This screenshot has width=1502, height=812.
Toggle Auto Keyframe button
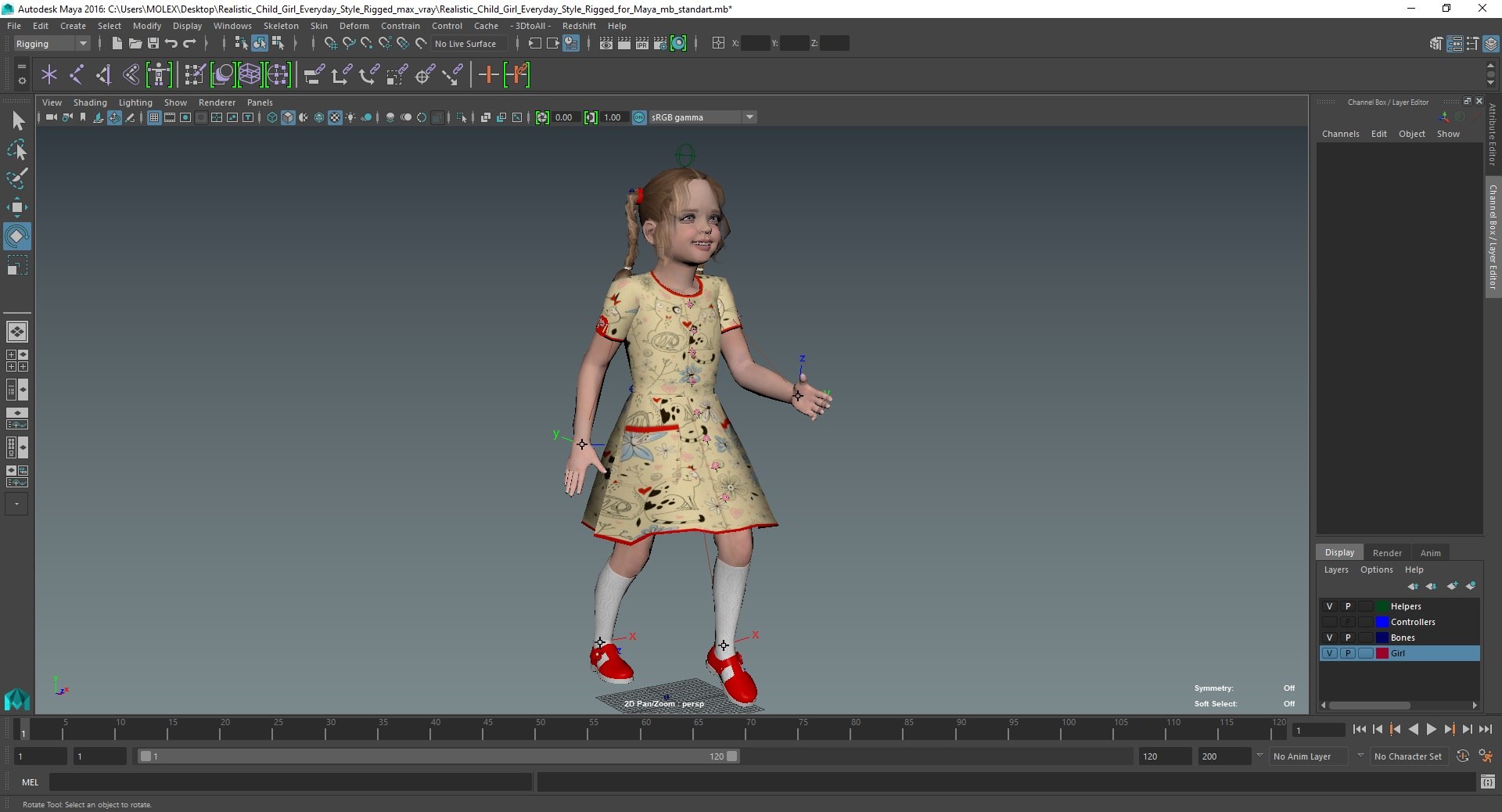pyautogui.click(x=1462, y=756)
